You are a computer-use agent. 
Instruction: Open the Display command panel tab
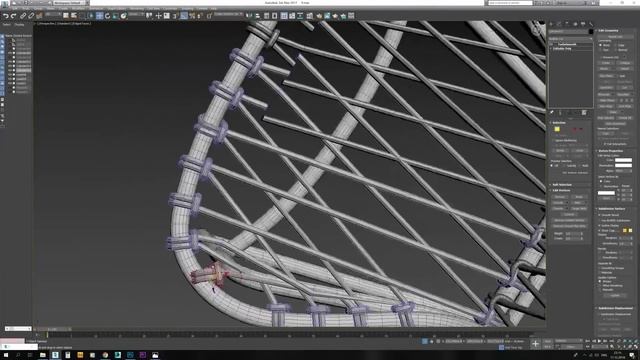[x=583, y=24]
